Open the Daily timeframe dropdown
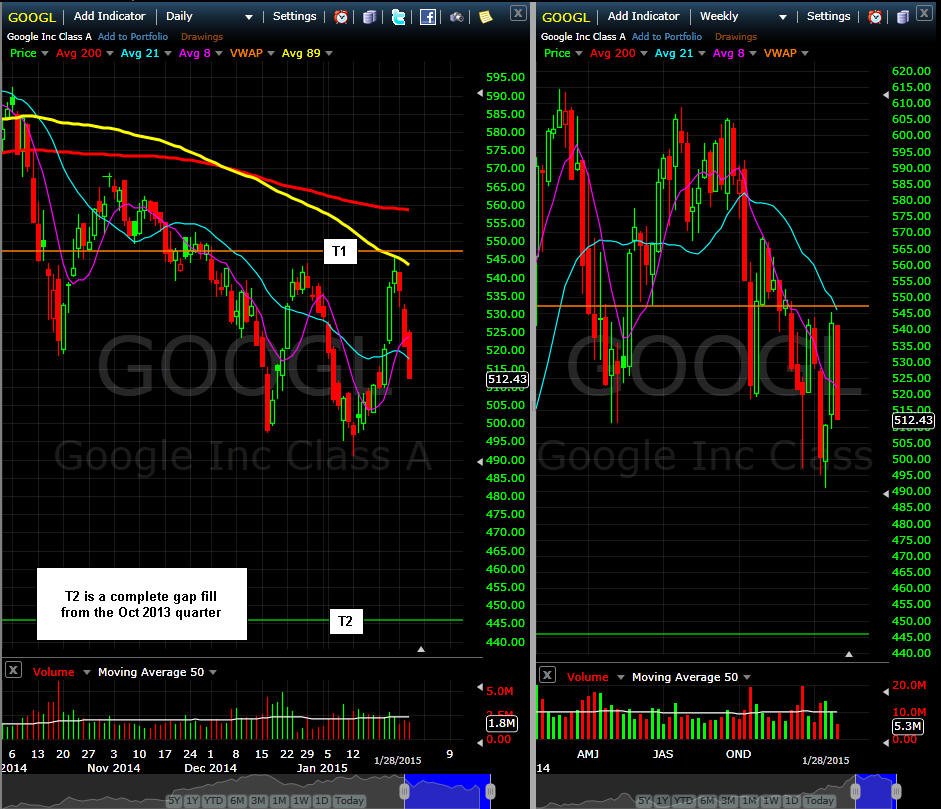Image resolution: width=941 pixels, height=809 pixels. 248,17
